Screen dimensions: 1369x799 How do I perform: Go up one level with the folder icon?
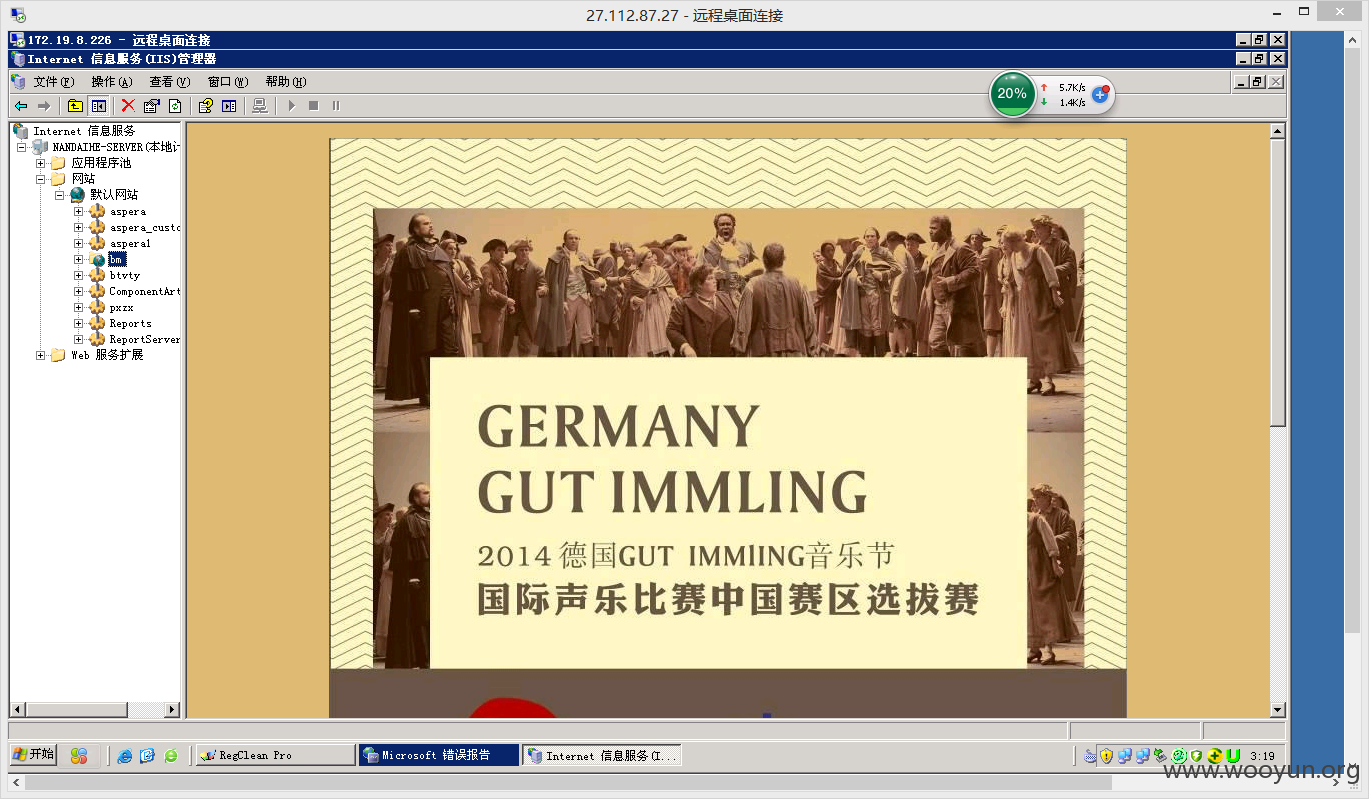(x=75, y=106)
